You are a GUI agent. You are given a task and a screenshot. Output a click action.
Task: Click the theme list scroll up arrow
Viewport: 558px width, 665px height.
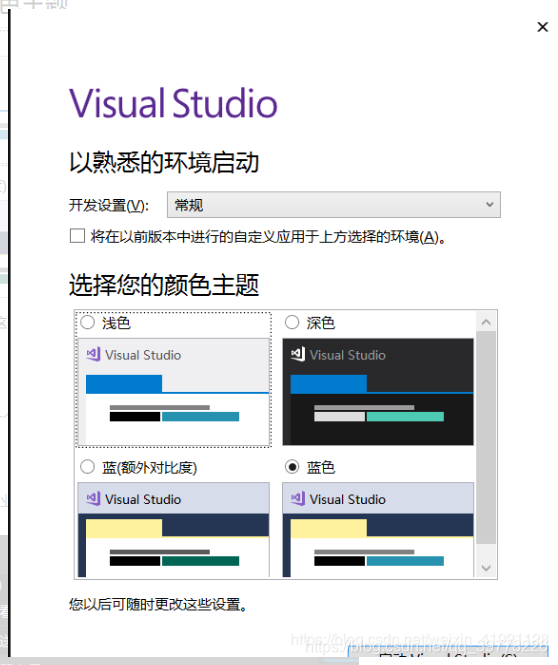tap(486, 322)
